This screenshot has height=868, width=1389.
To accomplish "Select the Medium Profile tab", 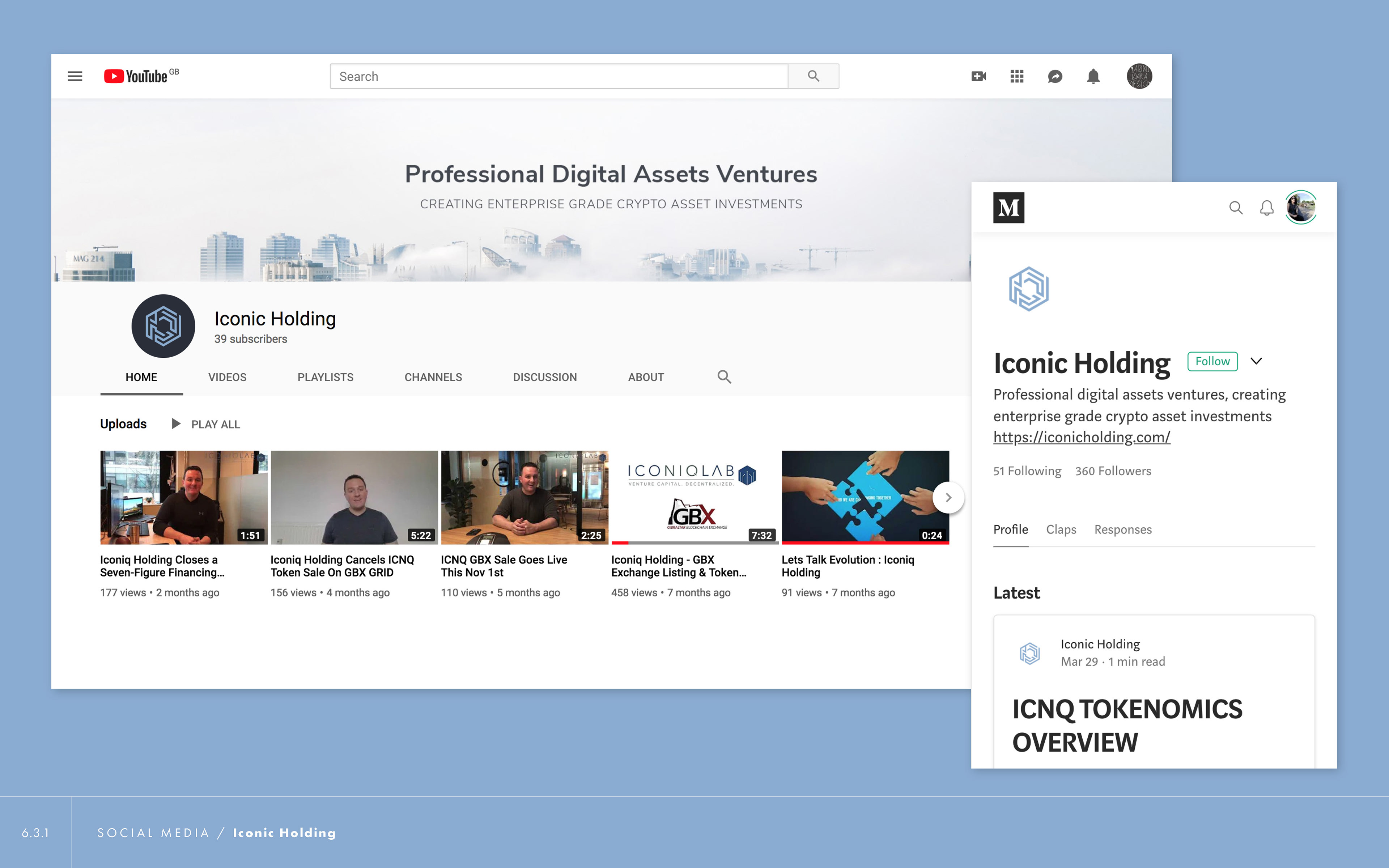I will click(1011, 529).
